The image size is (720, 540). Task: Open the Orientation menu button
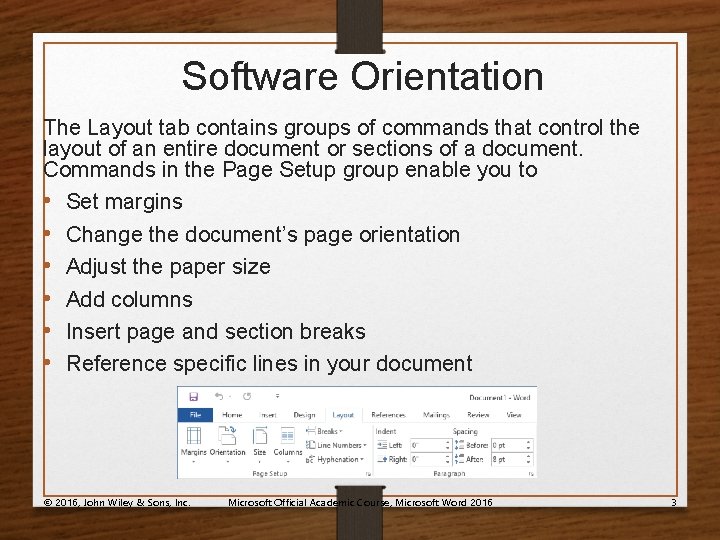[227, 444]
